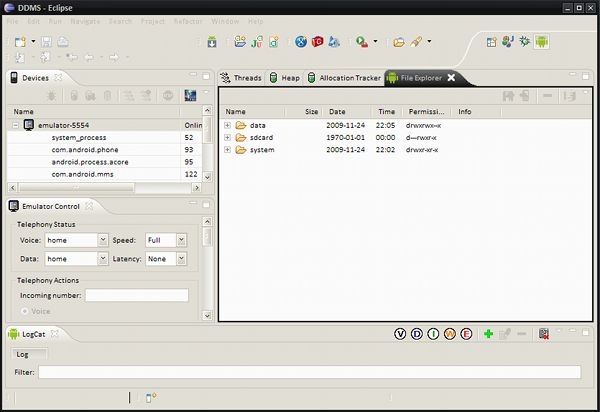Click the Devices horizontal scrollbar right arrow
This screenshot has height=412, width=600.
pyautogui.click(x=197, y=188)
